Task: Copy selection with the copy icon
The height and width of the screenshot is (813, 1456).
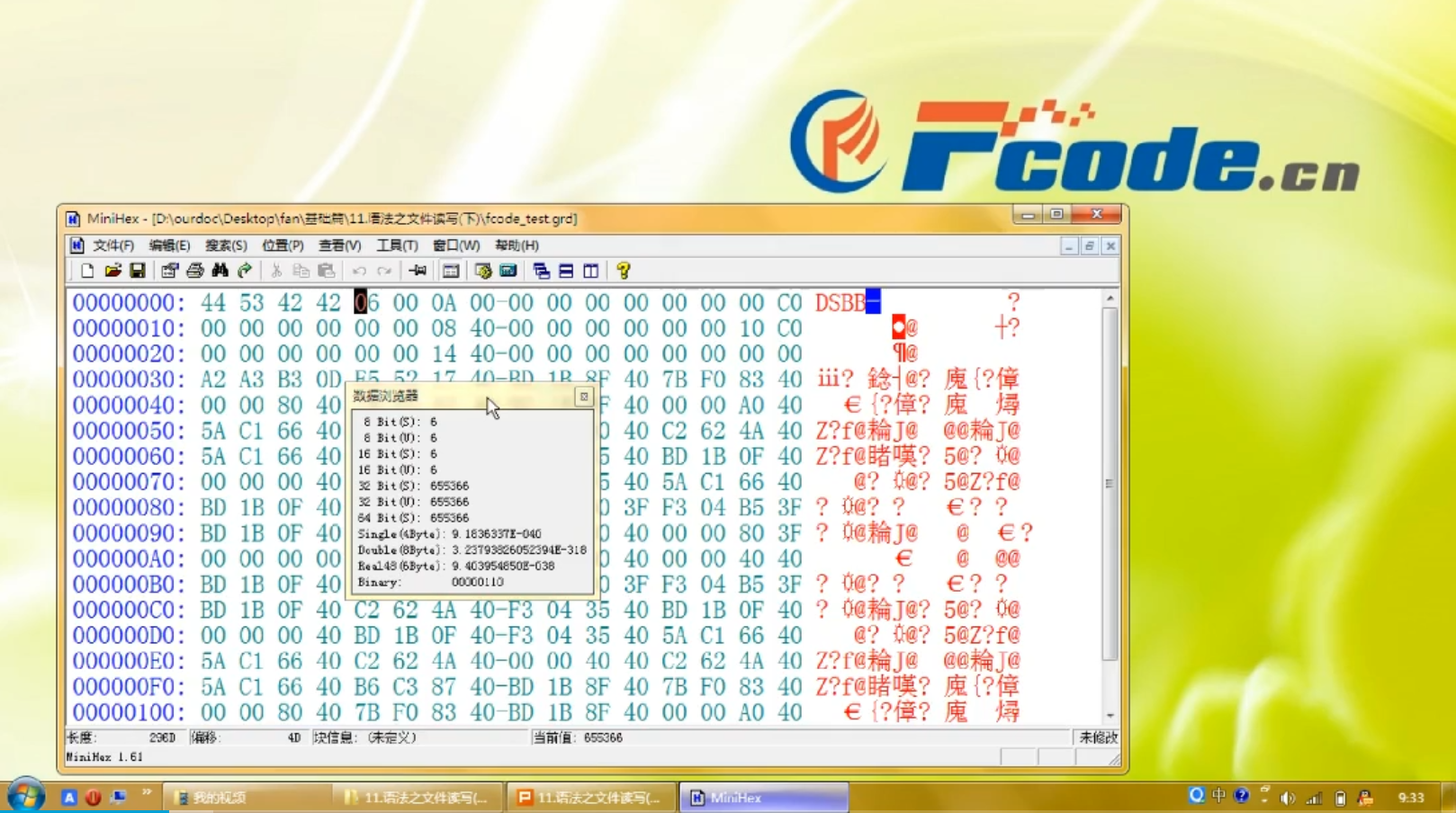Action: click(x=301, y=271)
